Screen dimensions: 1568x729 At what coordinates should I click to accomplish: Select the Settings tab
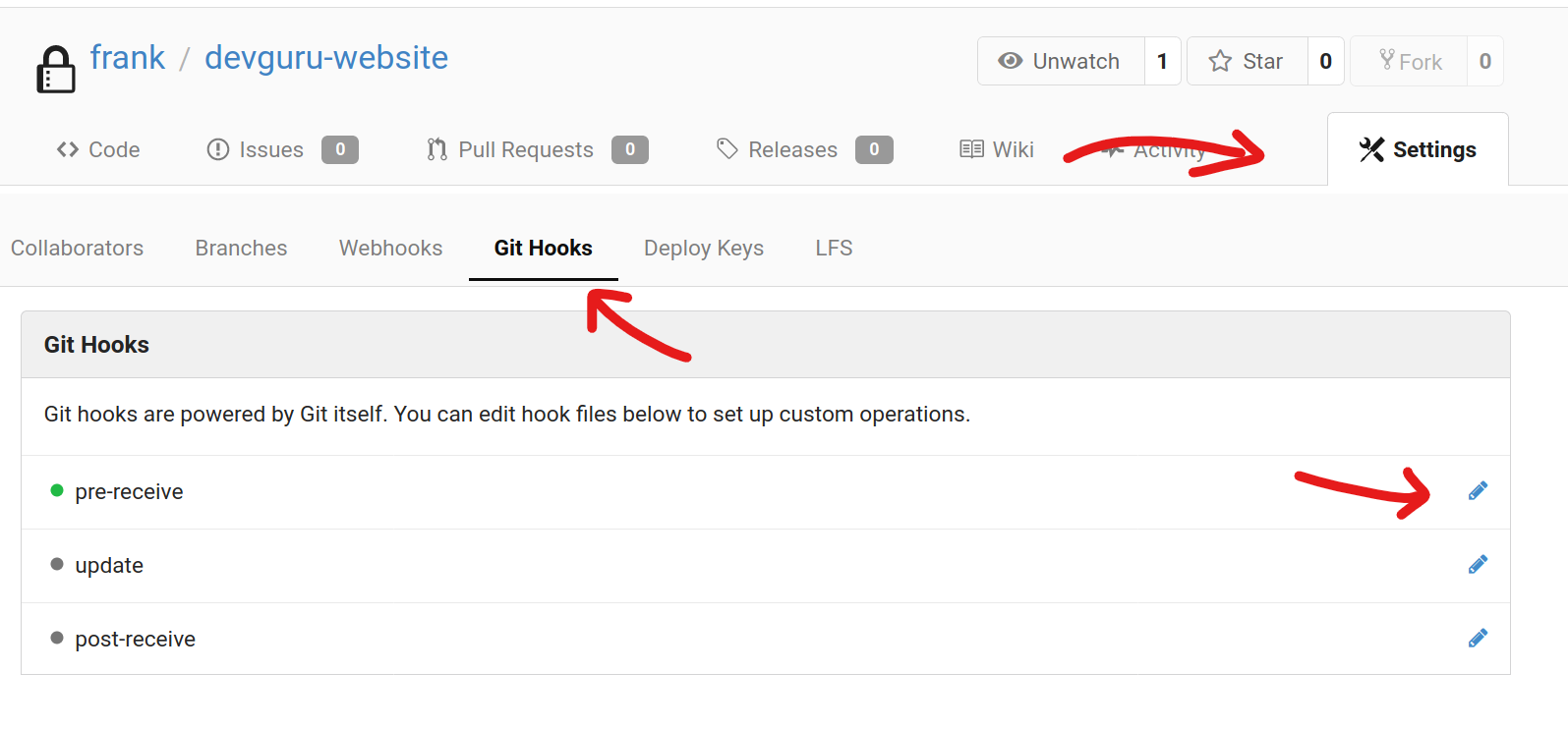coord(1418,149)
